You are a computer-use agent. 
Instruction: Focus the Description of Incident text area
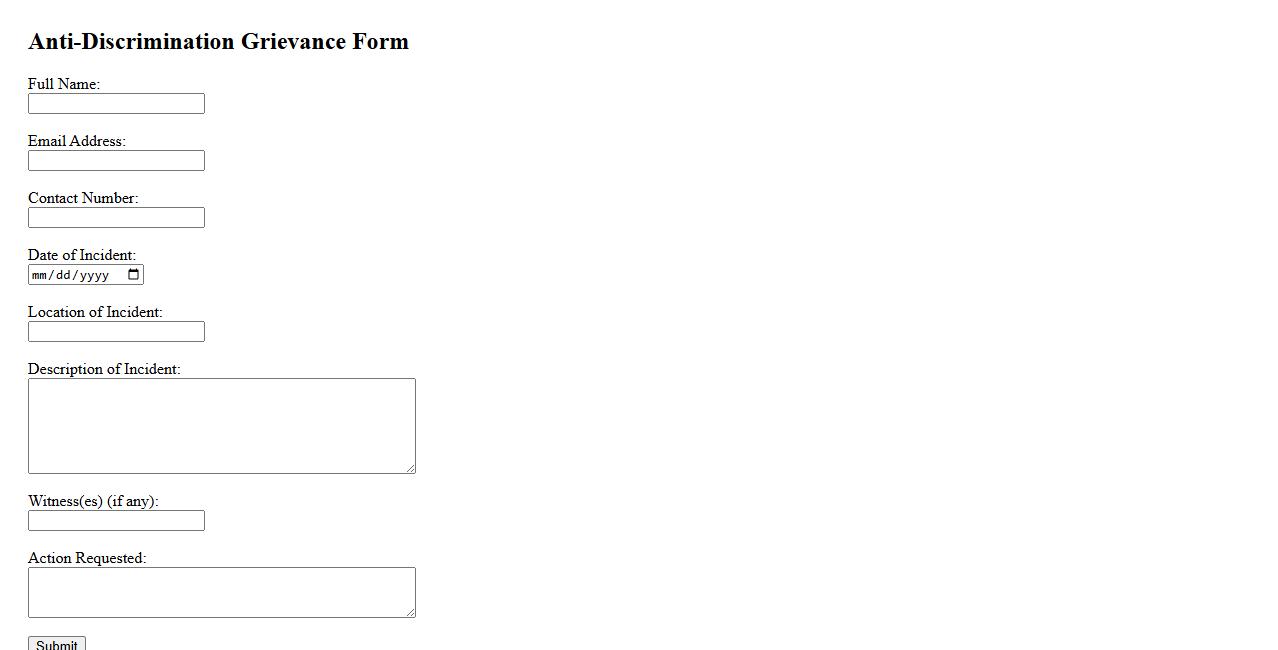[x=221, y=425]
